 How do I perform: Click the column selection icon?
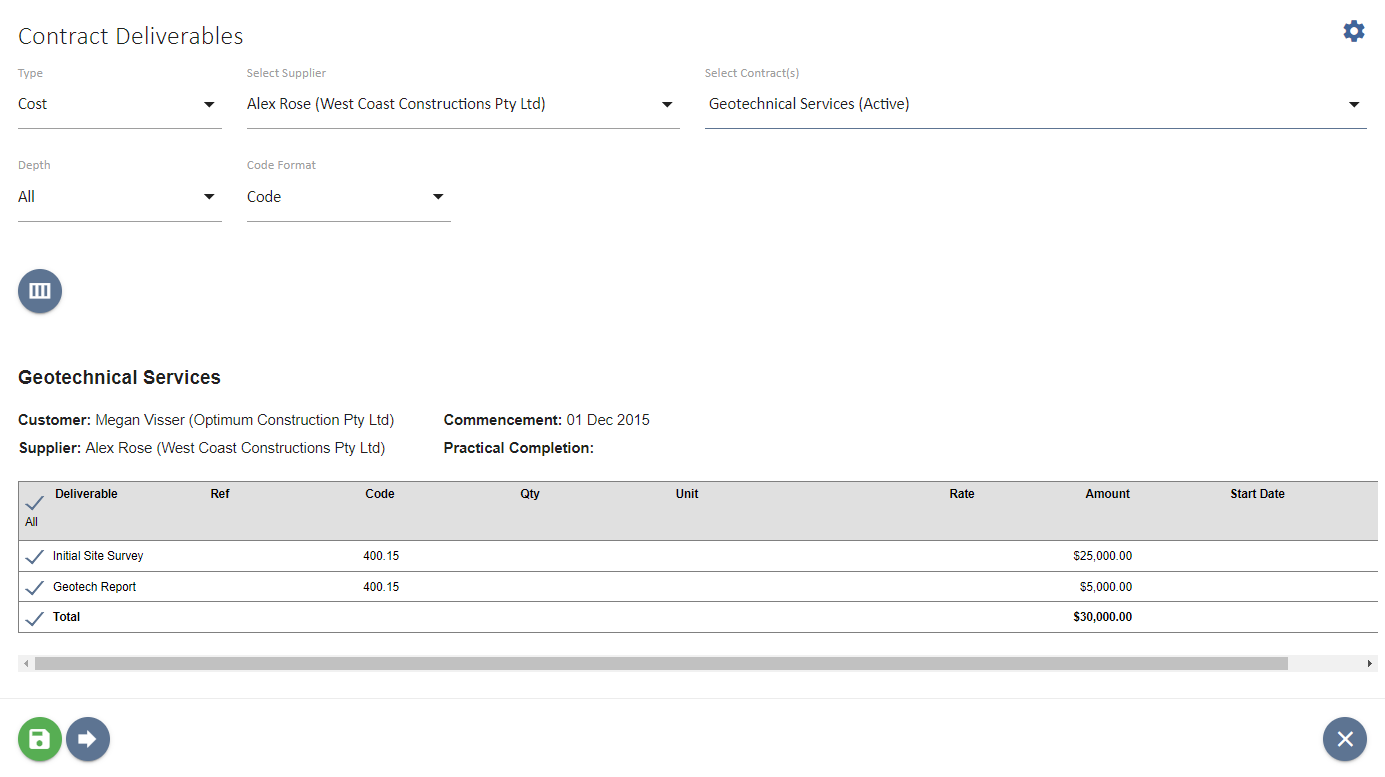39,291
